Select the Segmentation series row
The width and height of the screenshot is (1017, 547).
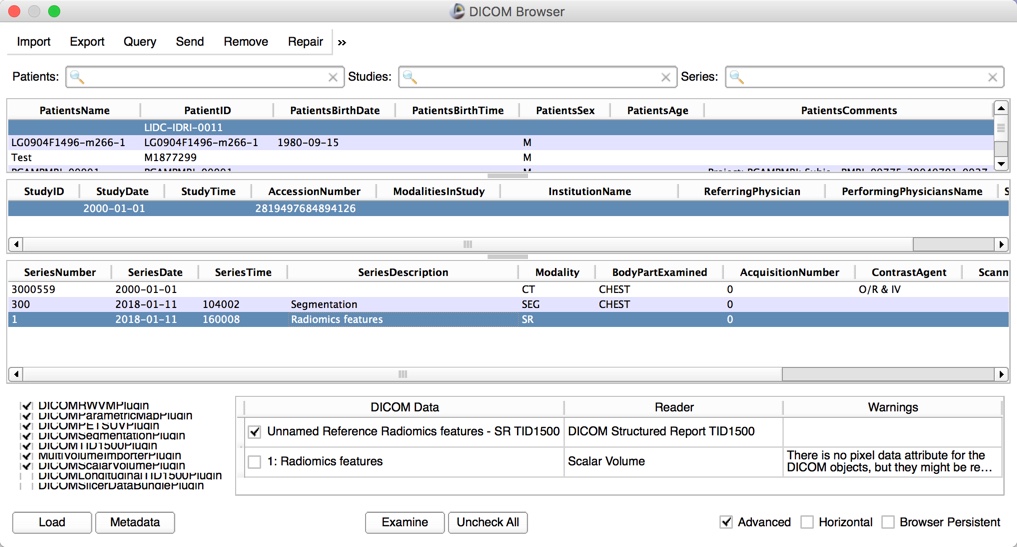point(508,304)
